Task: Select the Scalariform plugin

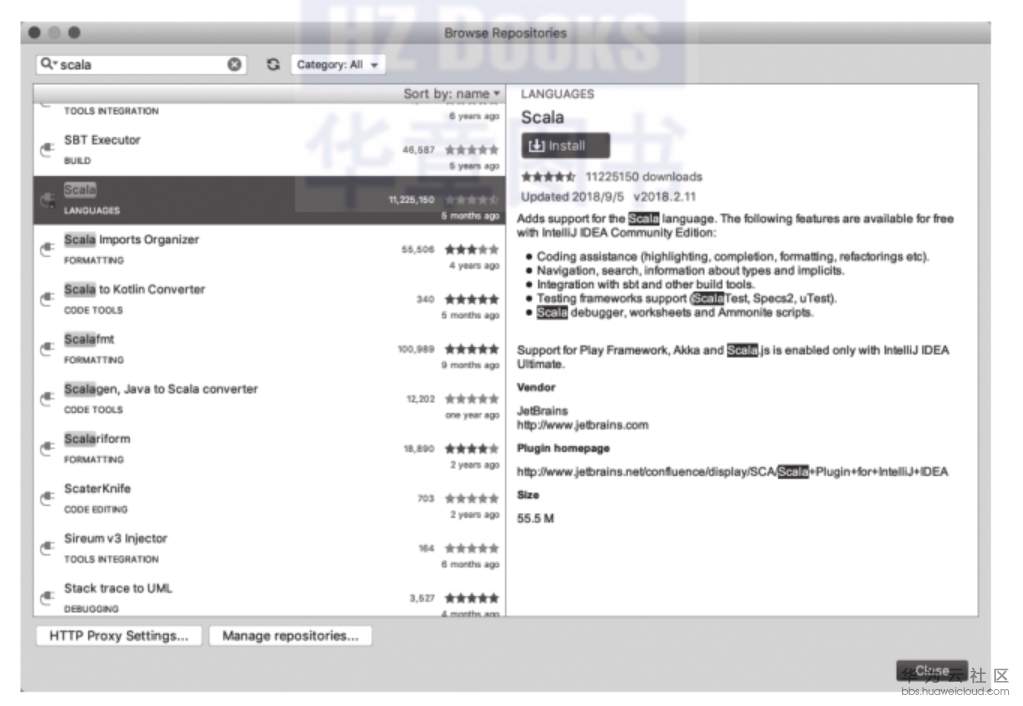Action: [x=269, y=449]
